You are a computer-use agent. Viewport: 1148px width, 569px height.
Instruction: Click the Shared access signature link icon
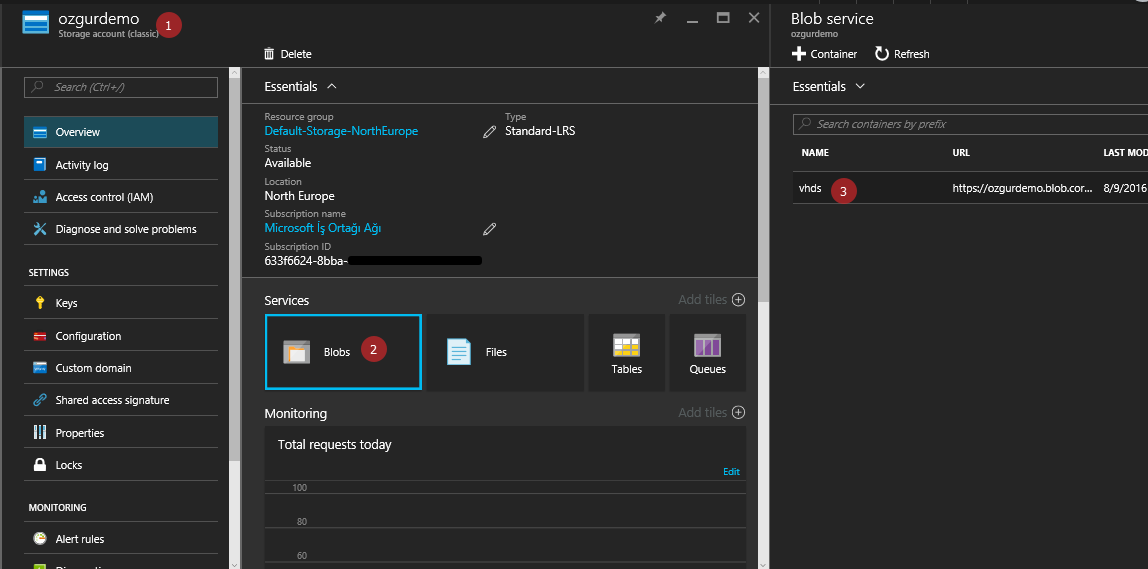coord(40,401)
